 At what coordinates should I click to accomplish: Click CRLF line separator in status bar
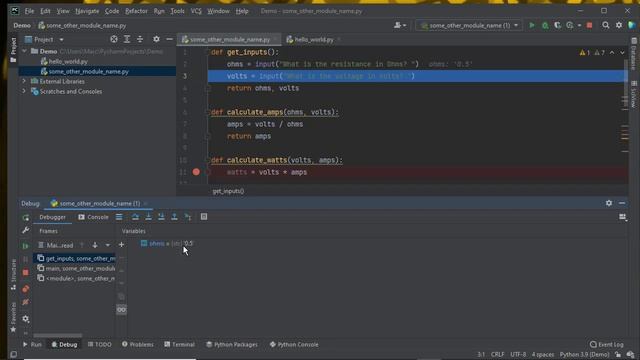498,354
